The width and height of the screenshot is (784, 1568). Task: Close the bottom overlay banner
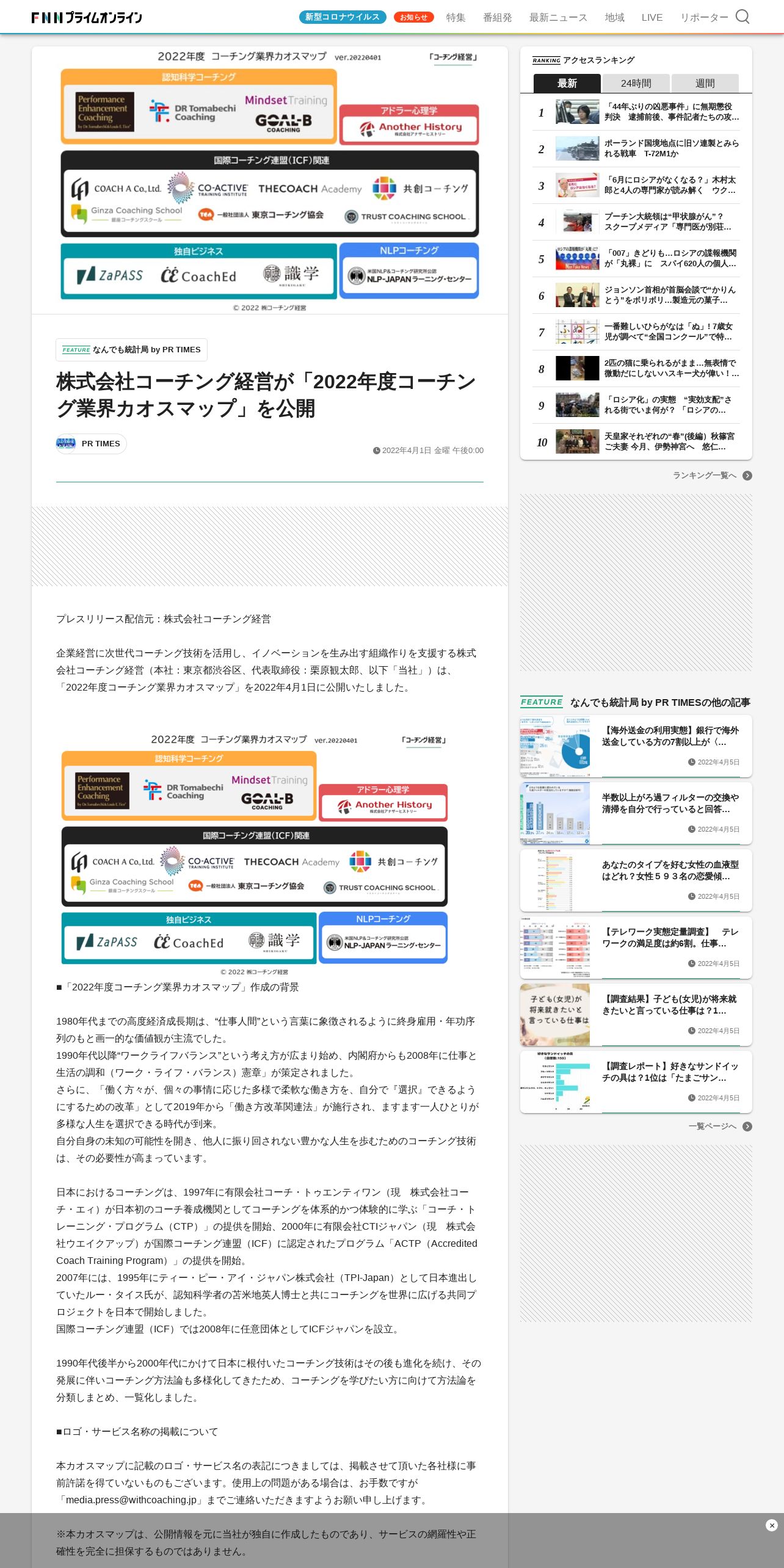(772, 1525)
